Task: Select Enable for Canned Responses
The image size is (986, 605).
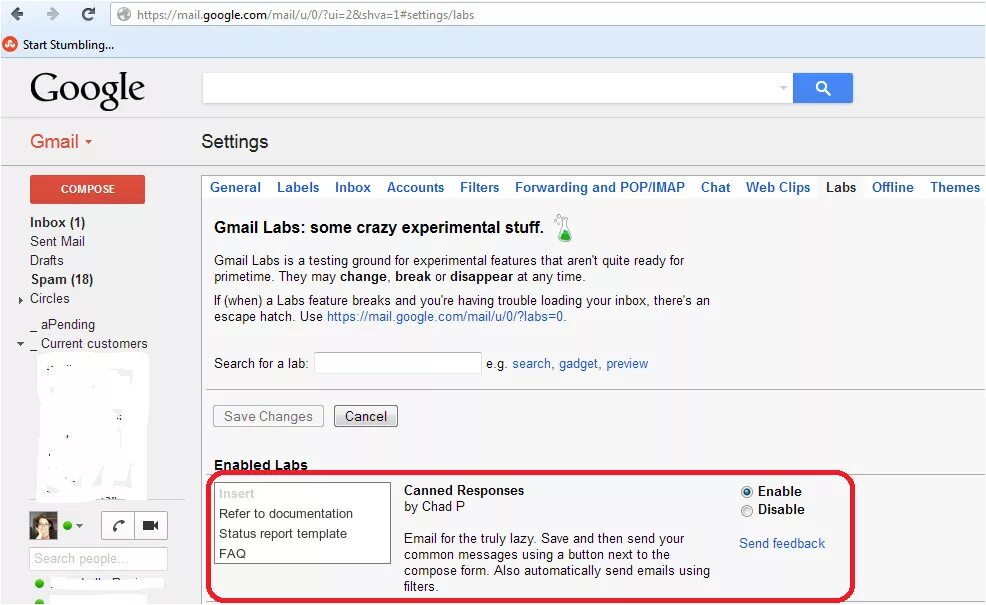Action: pos(747,492)
